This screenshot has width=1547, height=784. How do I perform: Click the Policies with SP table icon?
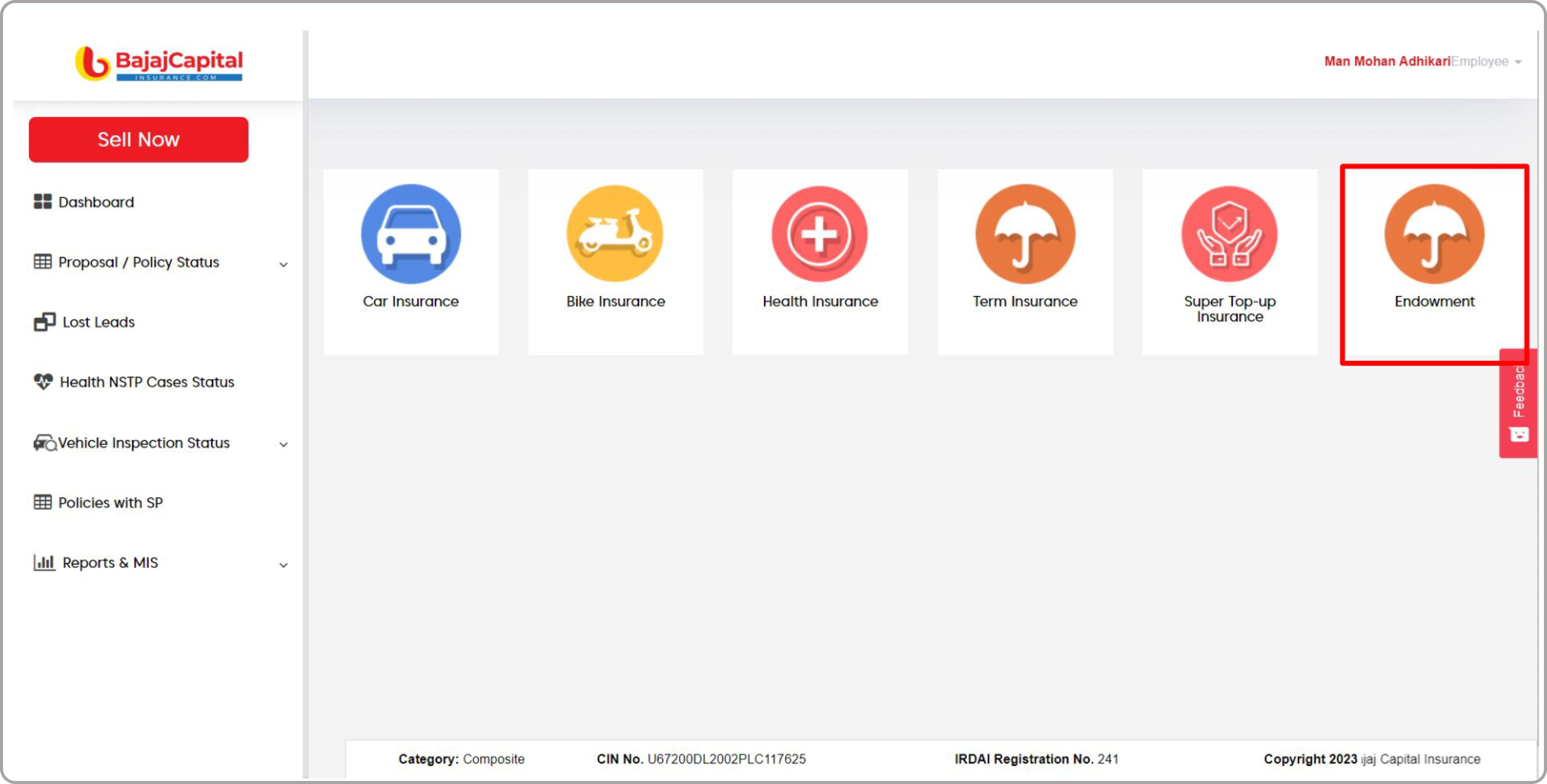(43, 502)
